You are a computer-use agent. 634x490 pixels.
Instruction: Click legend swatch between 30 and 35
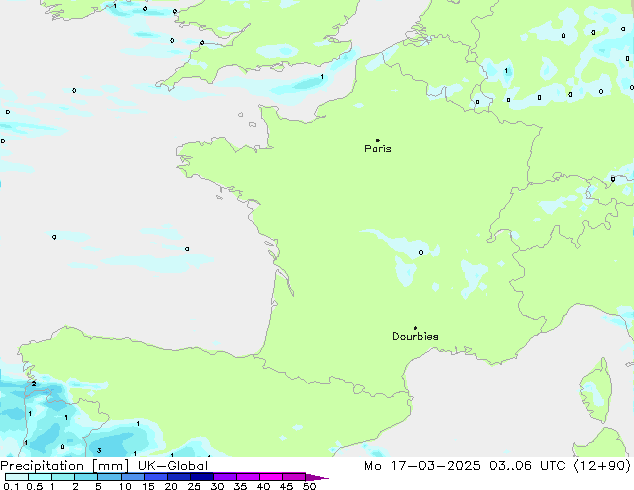tap(225, 477)
